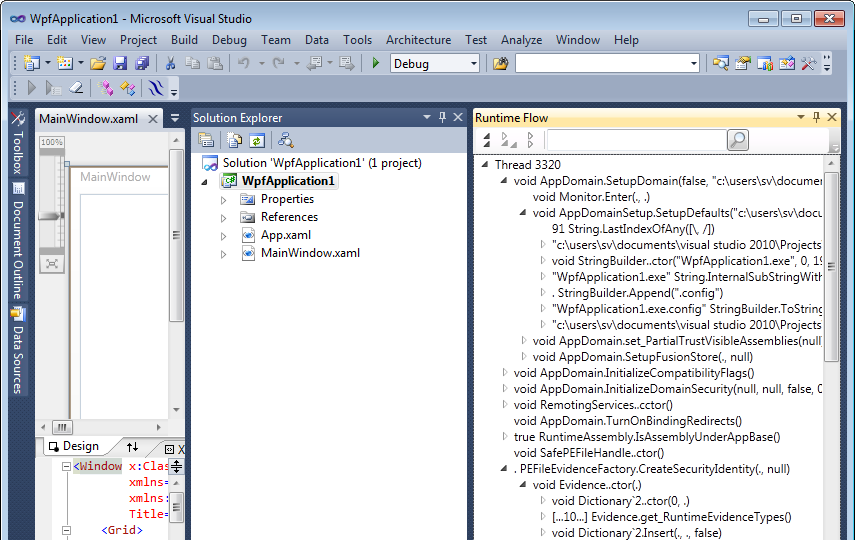
Task: Collapse the Thread 3320 tree node
Action: [483, 164]
